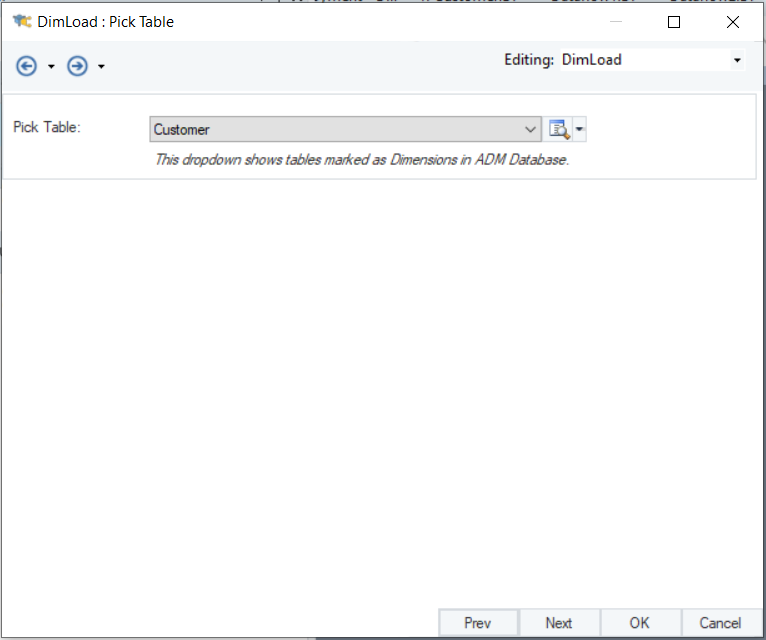Open the Editing DimLoad dropdown
Image resolution: width=766 pixels, height=640 pixels.
737,60
